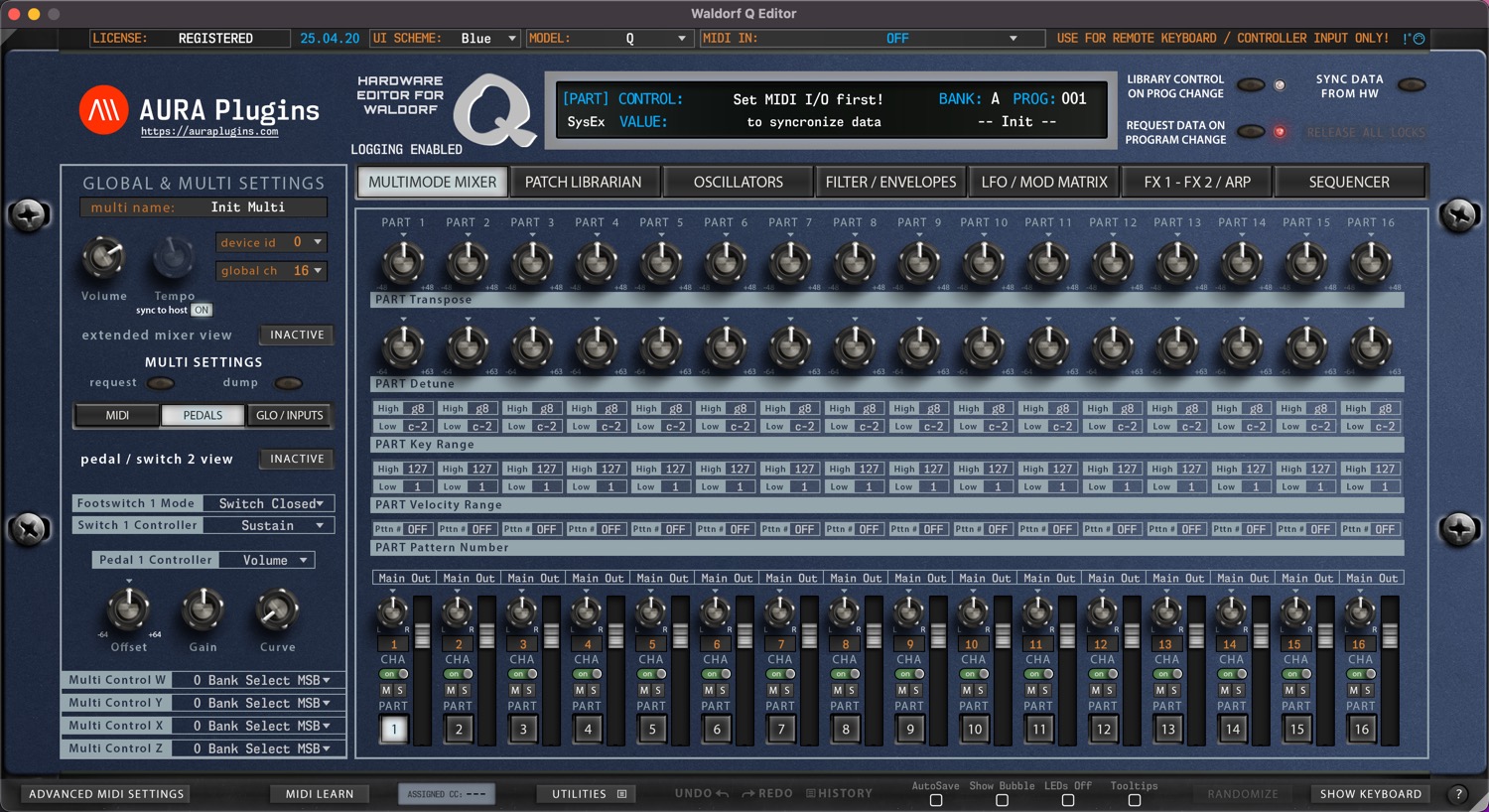Select PART 7 button in mixer
The height and width of the screenshot is (812, 1489).
[x=781, y=729]
